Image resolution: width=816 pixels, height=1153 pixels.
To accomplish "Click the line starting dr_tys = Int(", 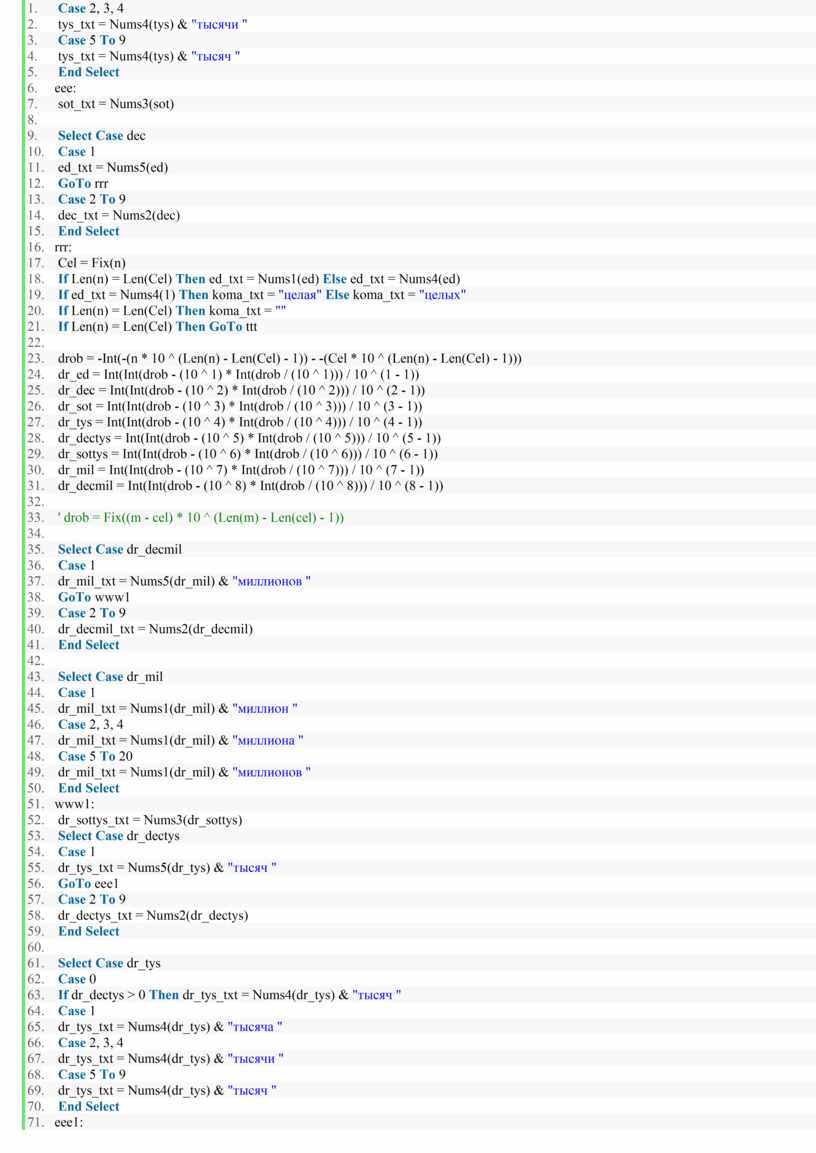I will click(x=240, y=422).
